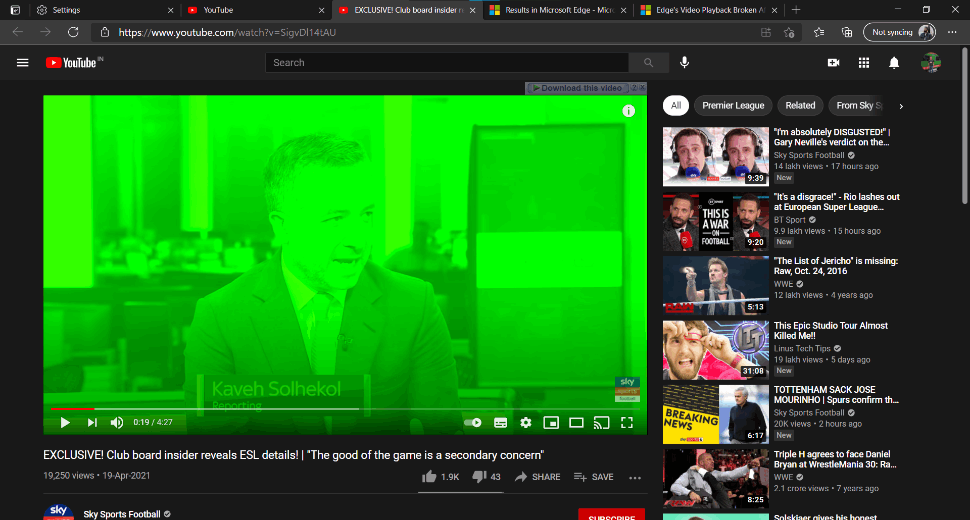Close the Settings browser tab
Viewport: 970px width, 520px height.
click(x=171, y=10)
